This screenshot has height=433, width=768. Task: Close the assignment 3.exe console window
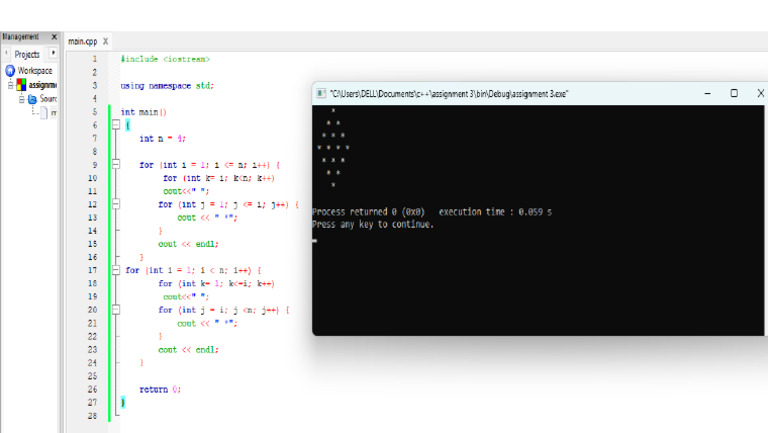point(760,93)
